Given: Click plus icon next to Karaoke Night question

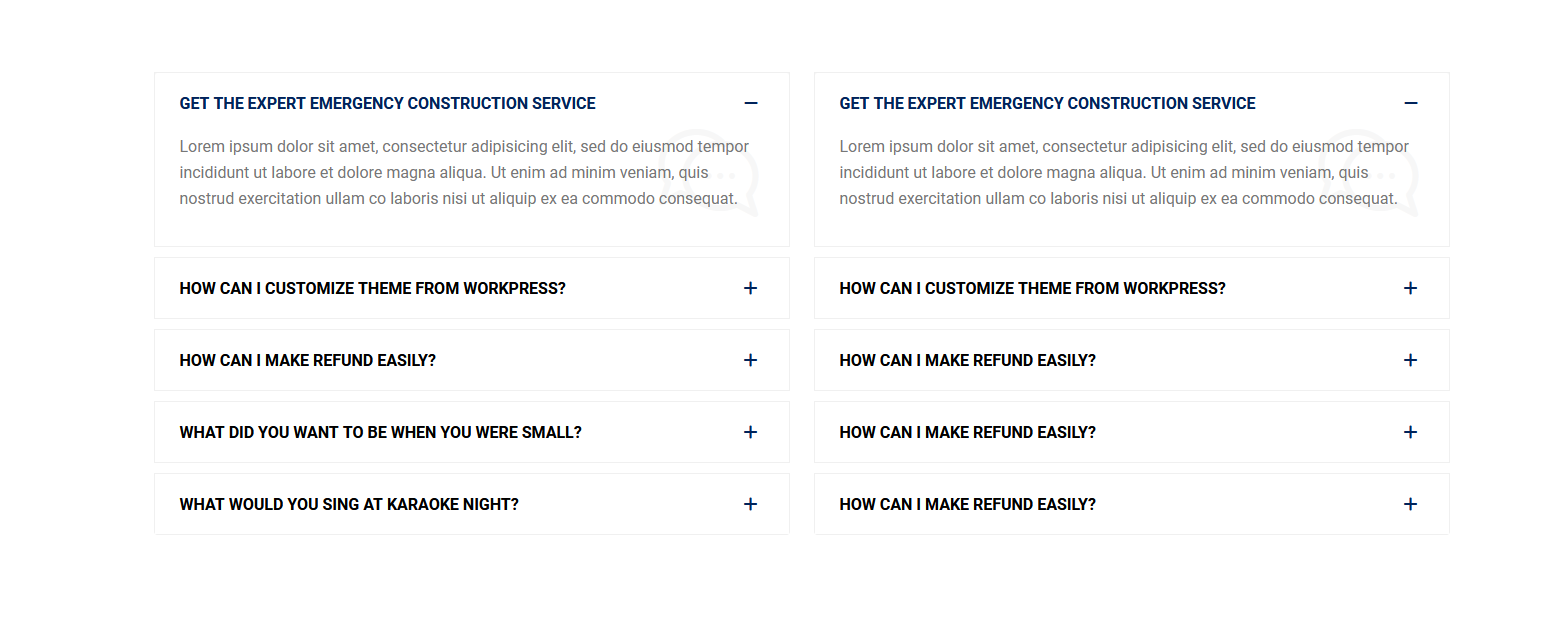Looking at the screenshot, I should pyautogui.click(x=751, y=504).
